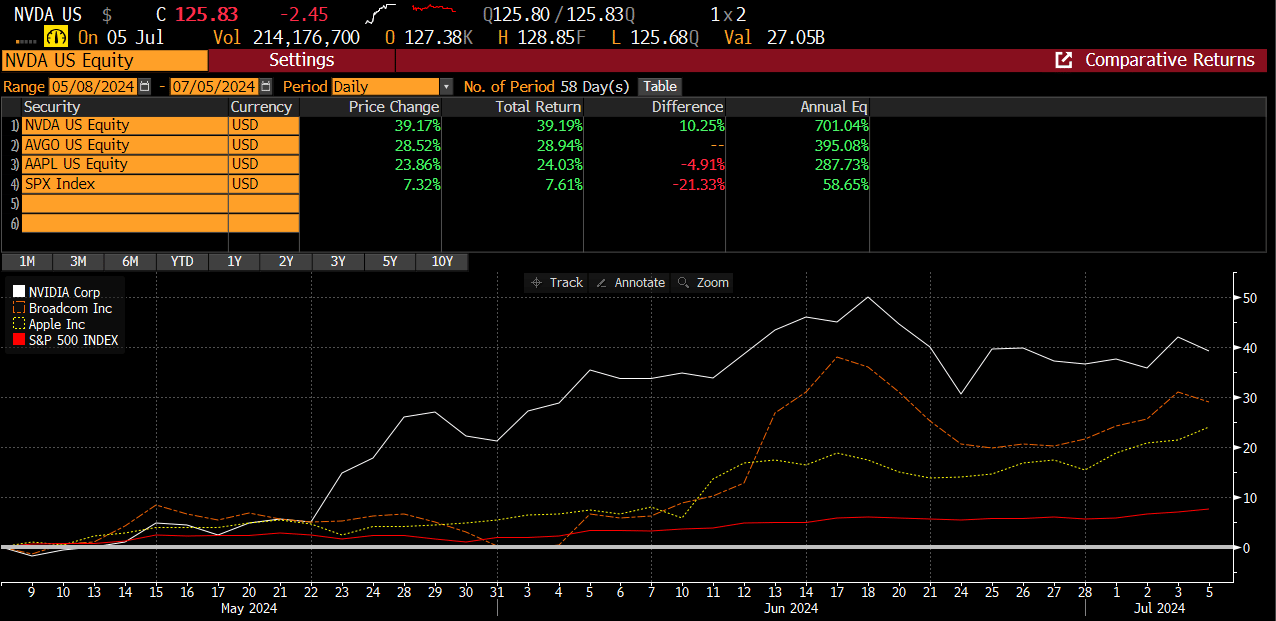This screenshot has height=621, width=1276.
Task: Select the AVGO US Equity security row
Action: tap(125, 145)
